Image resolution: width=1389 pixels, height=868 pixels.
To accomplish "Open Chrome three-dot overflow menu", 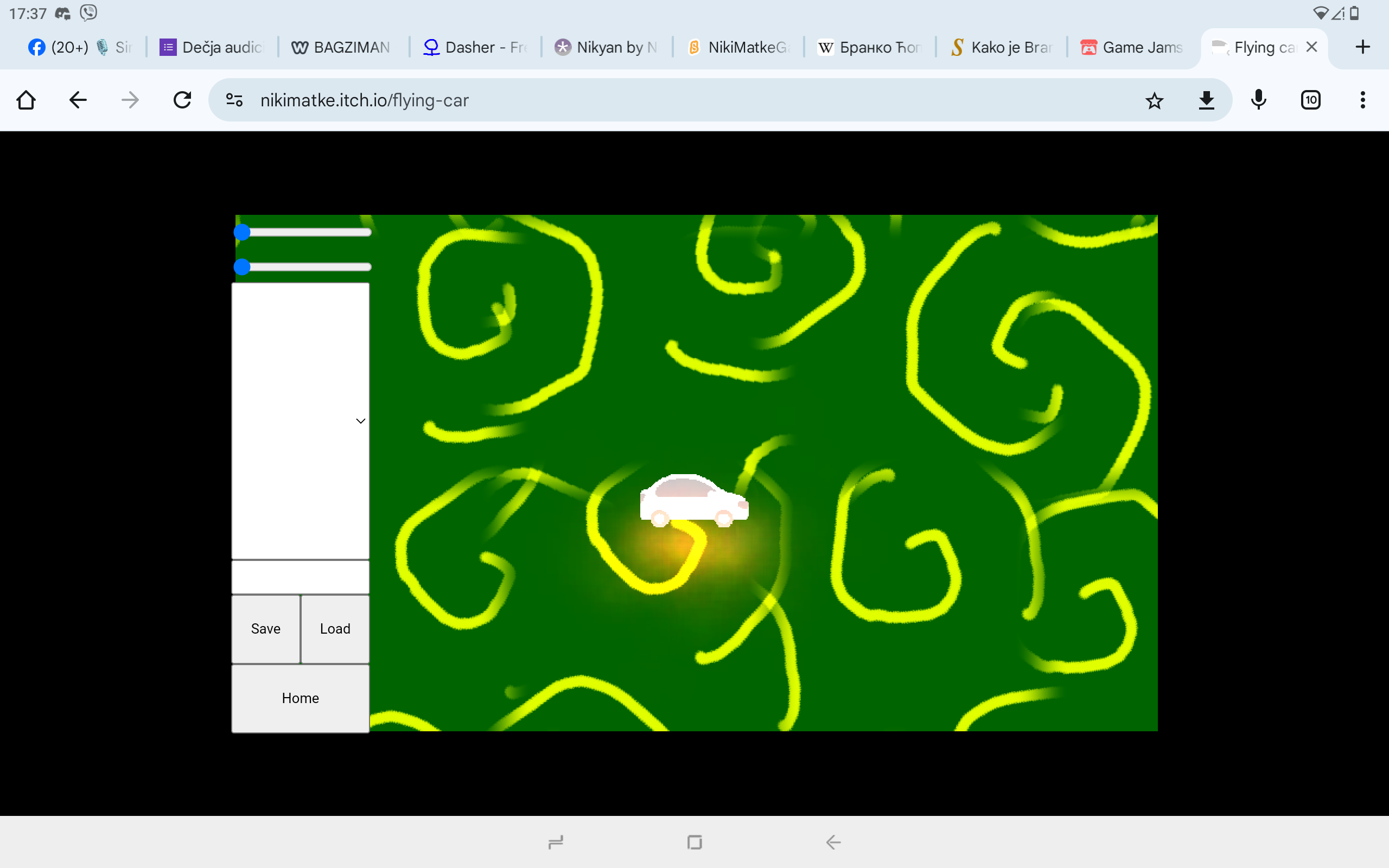I will tap(1362, 100).
